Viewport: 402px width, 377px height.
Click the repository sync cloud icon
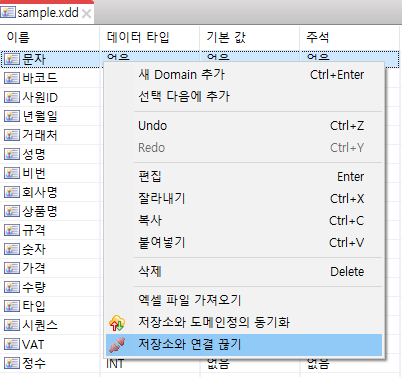[x=117, y=323]
